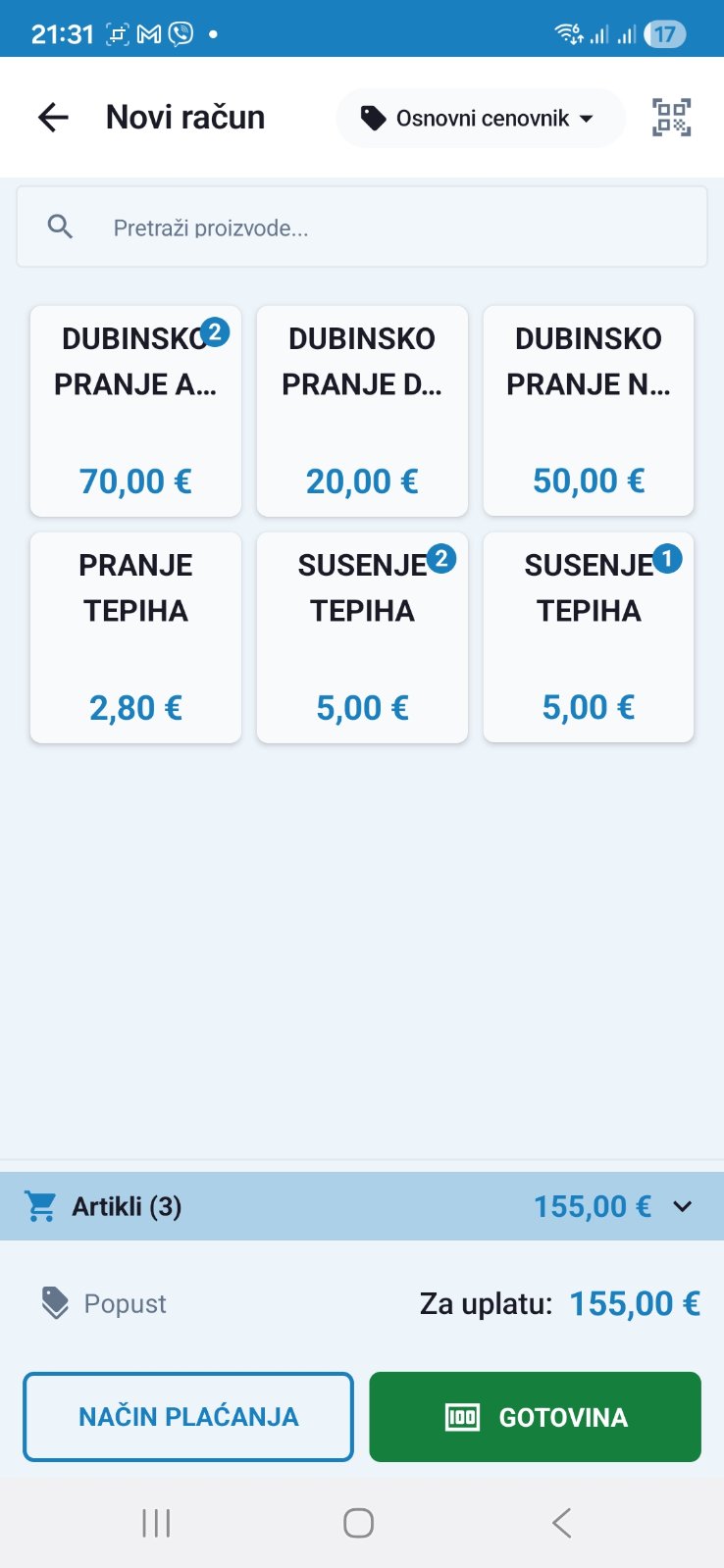Open the Osnovni cenovnik price list dropdown

click(481, 119)
